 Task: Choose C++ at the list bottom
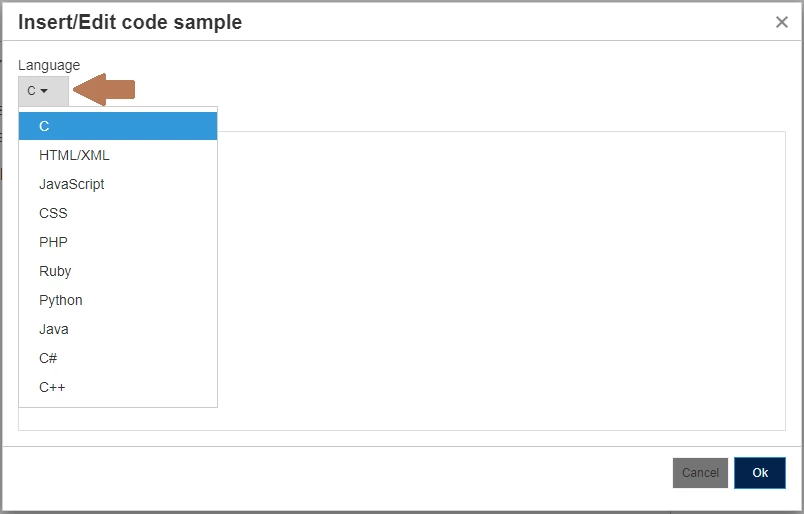[x=118, y=387]
